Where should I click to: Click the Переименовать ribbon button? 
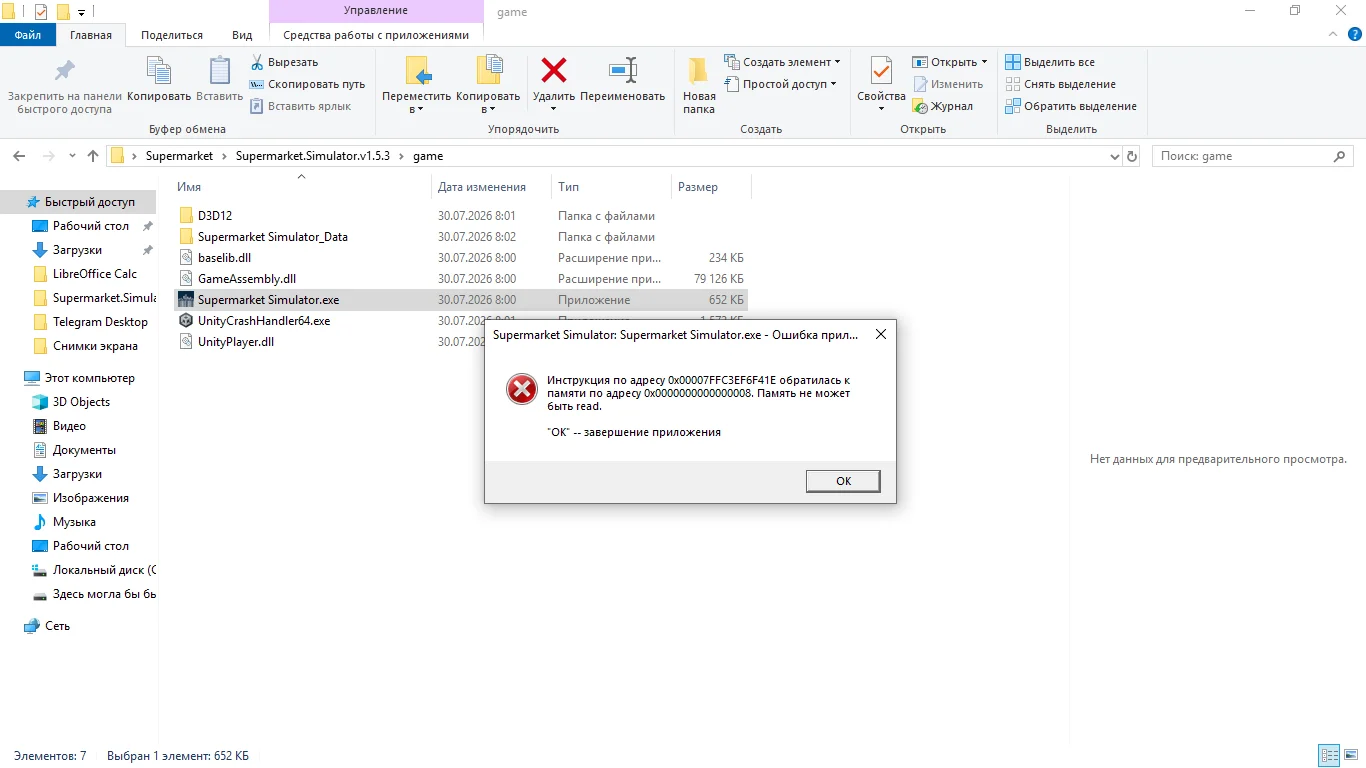coord(622,78)
